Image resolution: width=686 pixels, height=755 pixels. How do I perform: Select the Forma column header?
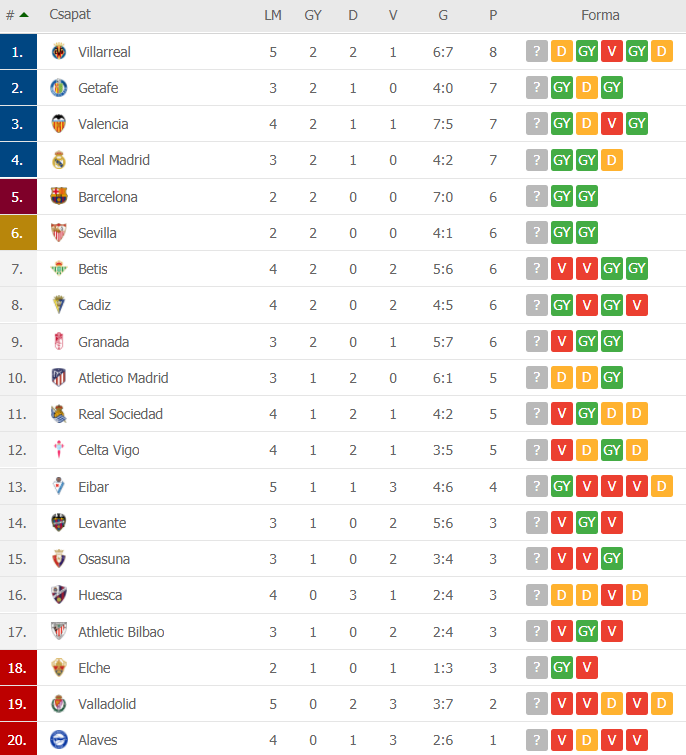point(600,15)
